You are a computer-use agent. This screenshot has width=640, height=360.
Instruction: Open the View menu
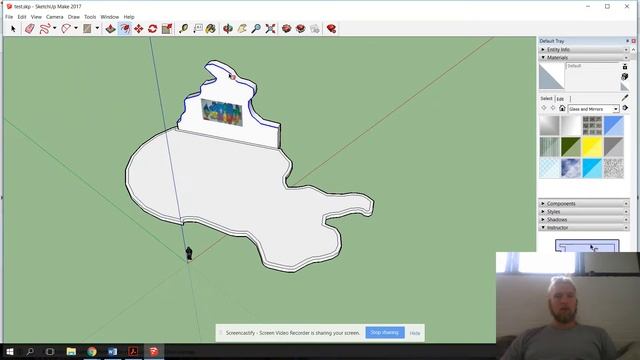coord(36,17)
